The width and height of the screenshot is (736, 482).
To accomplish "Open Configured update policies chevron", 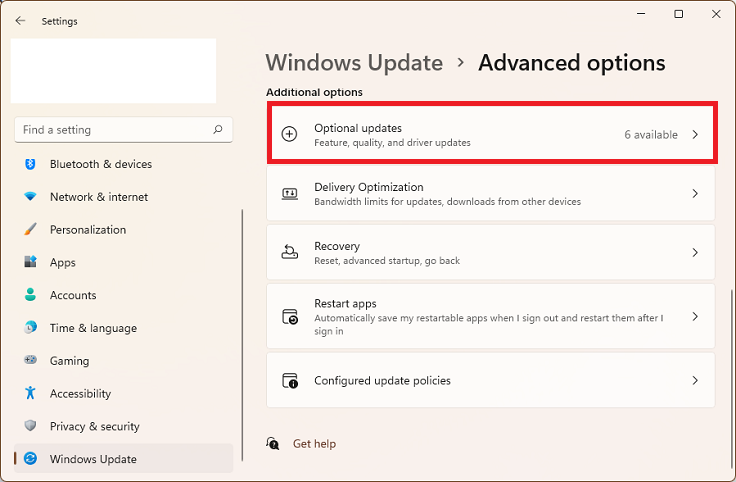I will pos(695,380).
